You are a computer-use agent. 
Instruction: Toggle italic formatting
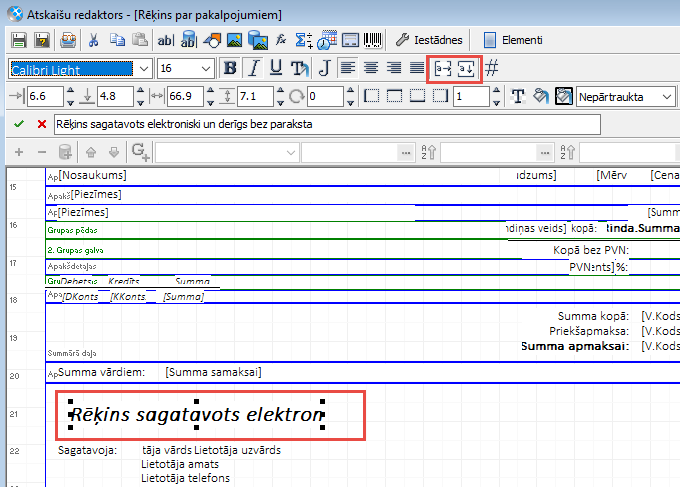click(x=253, y=68)
